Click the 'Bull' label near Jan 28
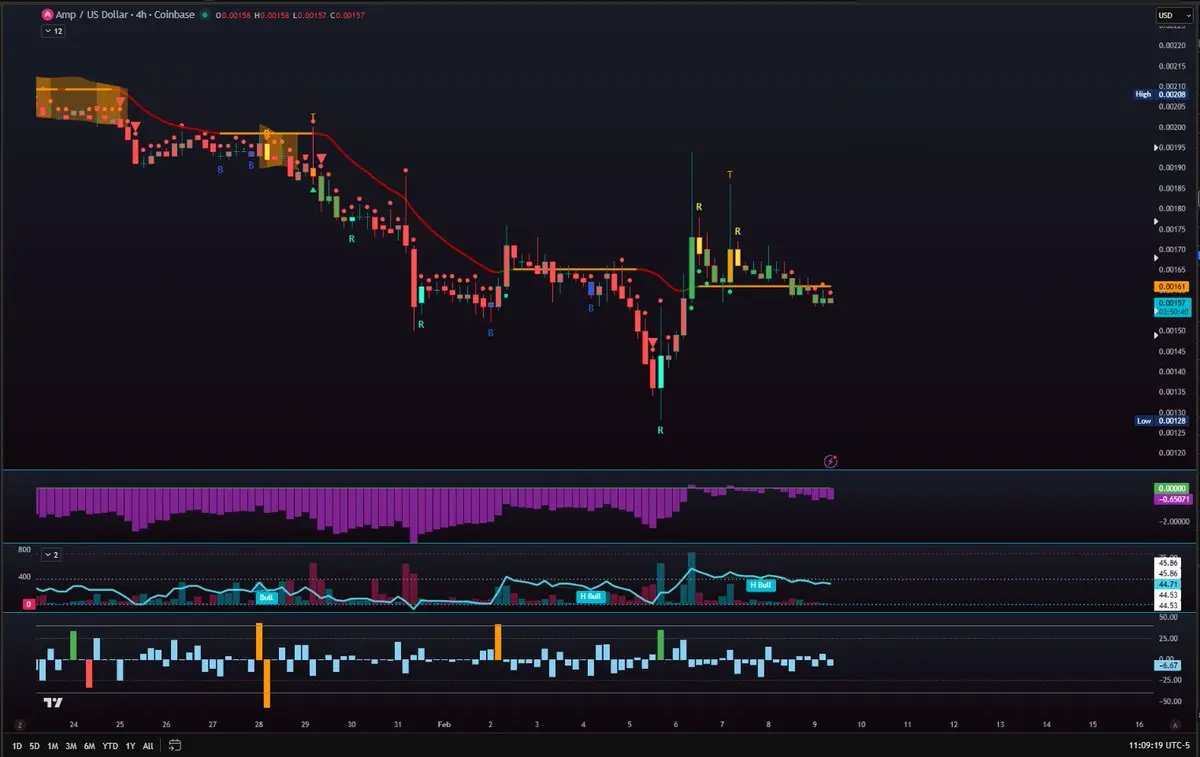Viewport: 1200px width, 757px height. coord(267,597)
